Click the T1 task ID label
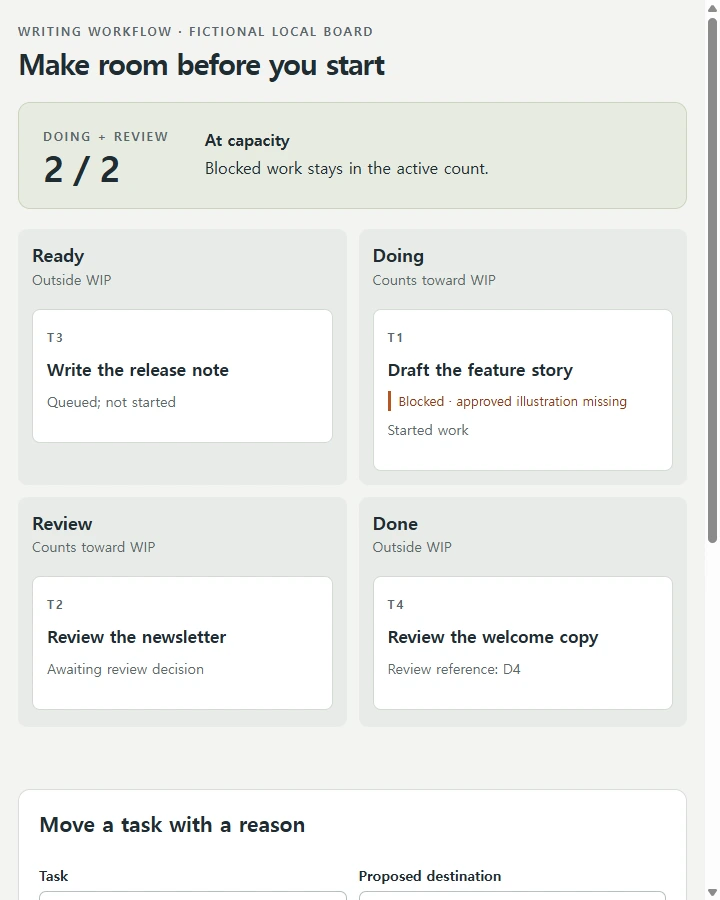Viewport: 720px width, 900px height. coord(395,338)
